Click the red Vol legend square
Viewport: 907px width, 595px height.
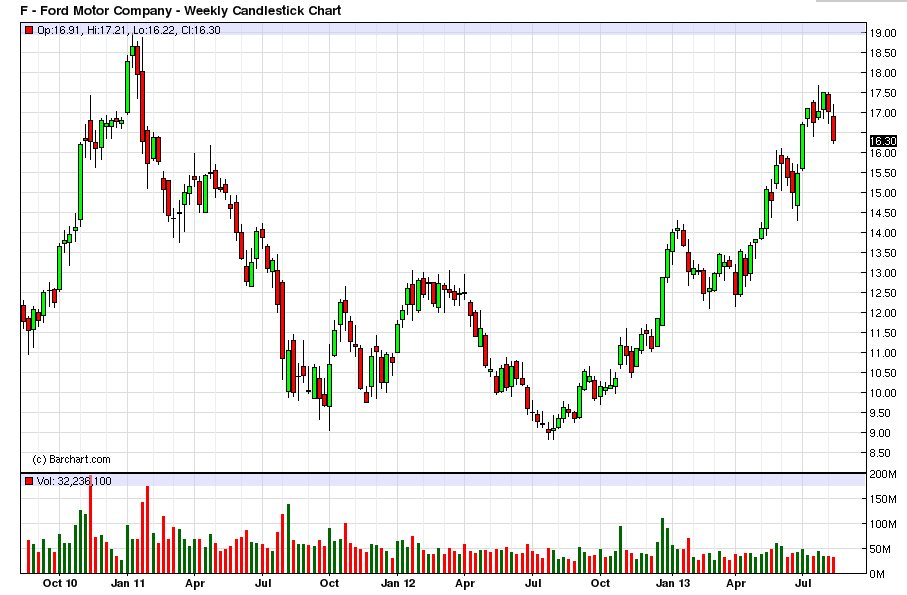(x=29, y=481)
